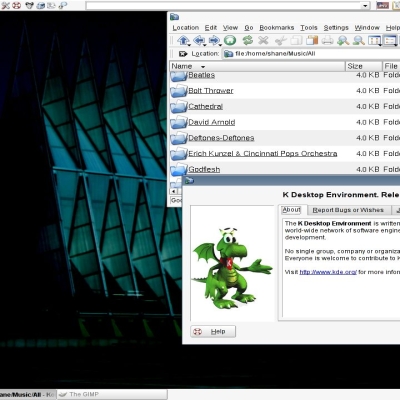Viewport: 400px width, 400px height.
Task: Click the top panel command input field
Action: [224, 6]
